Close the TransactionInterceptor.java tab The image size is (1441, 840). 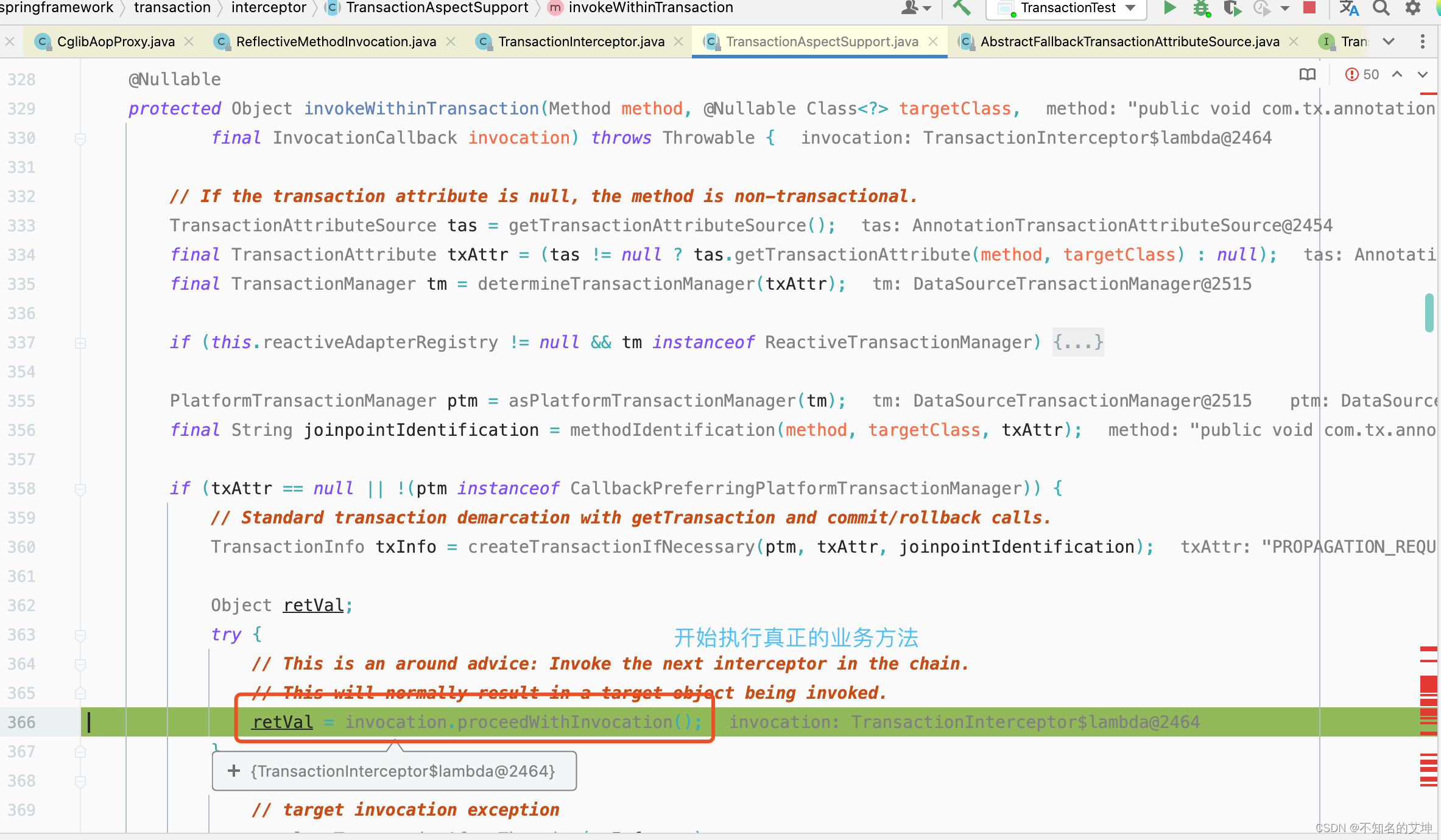[x=678, y=41]
